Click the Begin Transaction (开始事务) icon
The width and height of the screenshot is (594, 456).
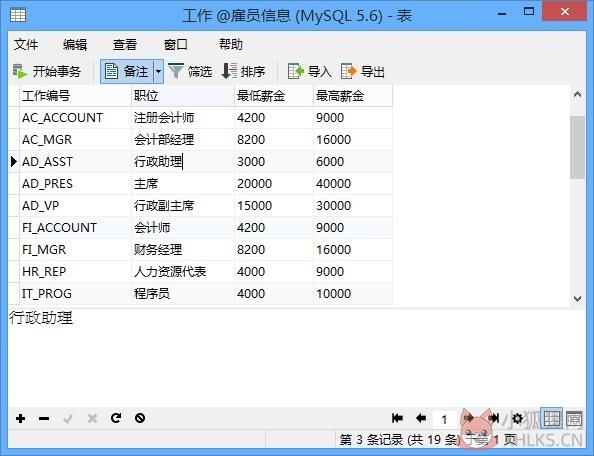pos(20,71)
